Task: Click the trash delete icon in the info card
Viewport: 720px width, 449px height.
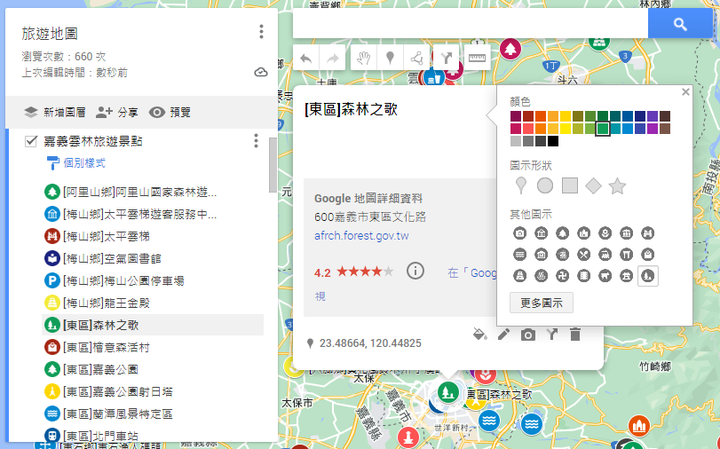Action: (575, 335)
